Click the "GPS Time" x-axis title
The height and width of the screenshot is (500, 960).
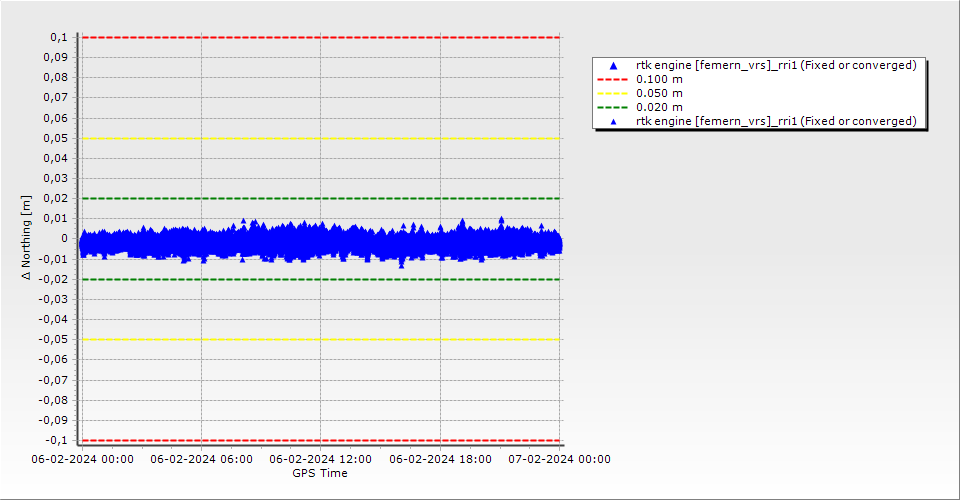click(x=320, y=473)
